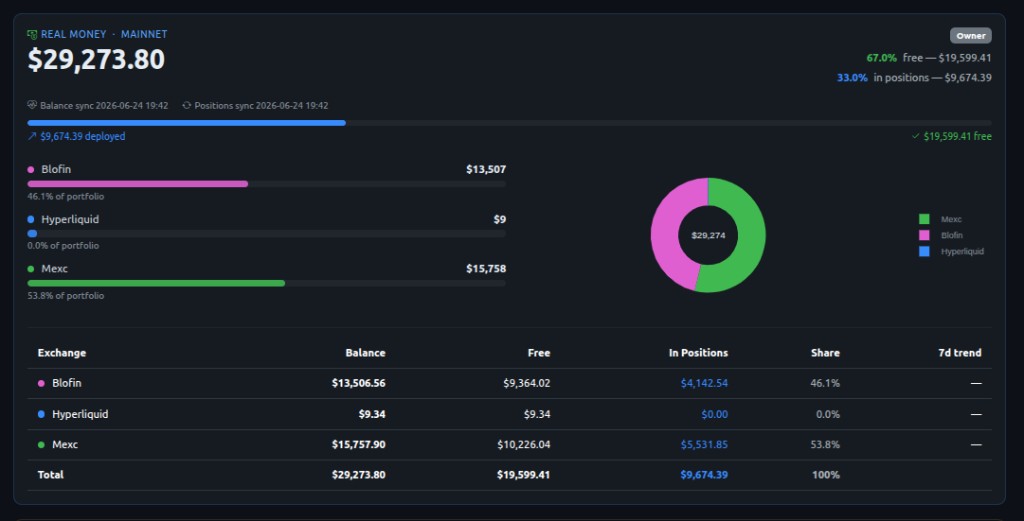Viewport: 1024px width, 521px height.
Task: Click the positions sync refresh icon
Action: tap(187, 105)
